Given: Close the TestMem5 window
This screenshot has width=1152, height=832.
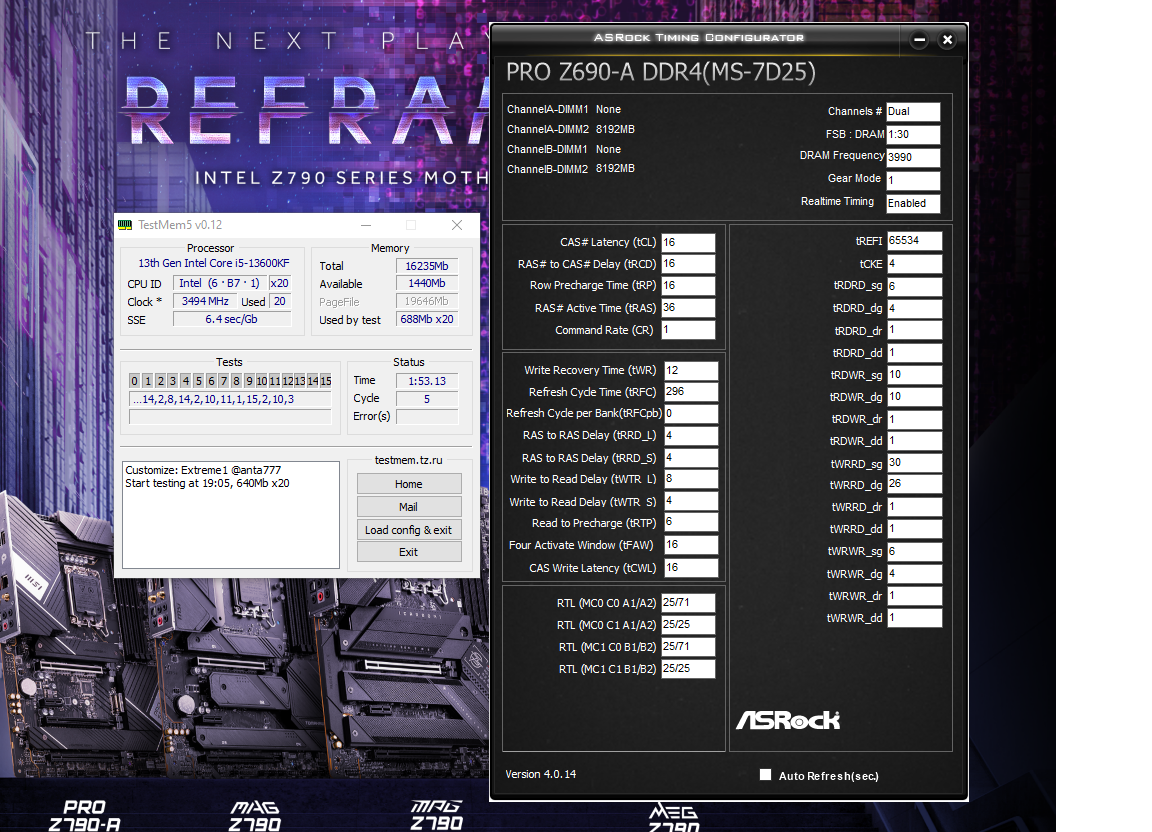Looking at the screenshot, I should coord(457,225).
